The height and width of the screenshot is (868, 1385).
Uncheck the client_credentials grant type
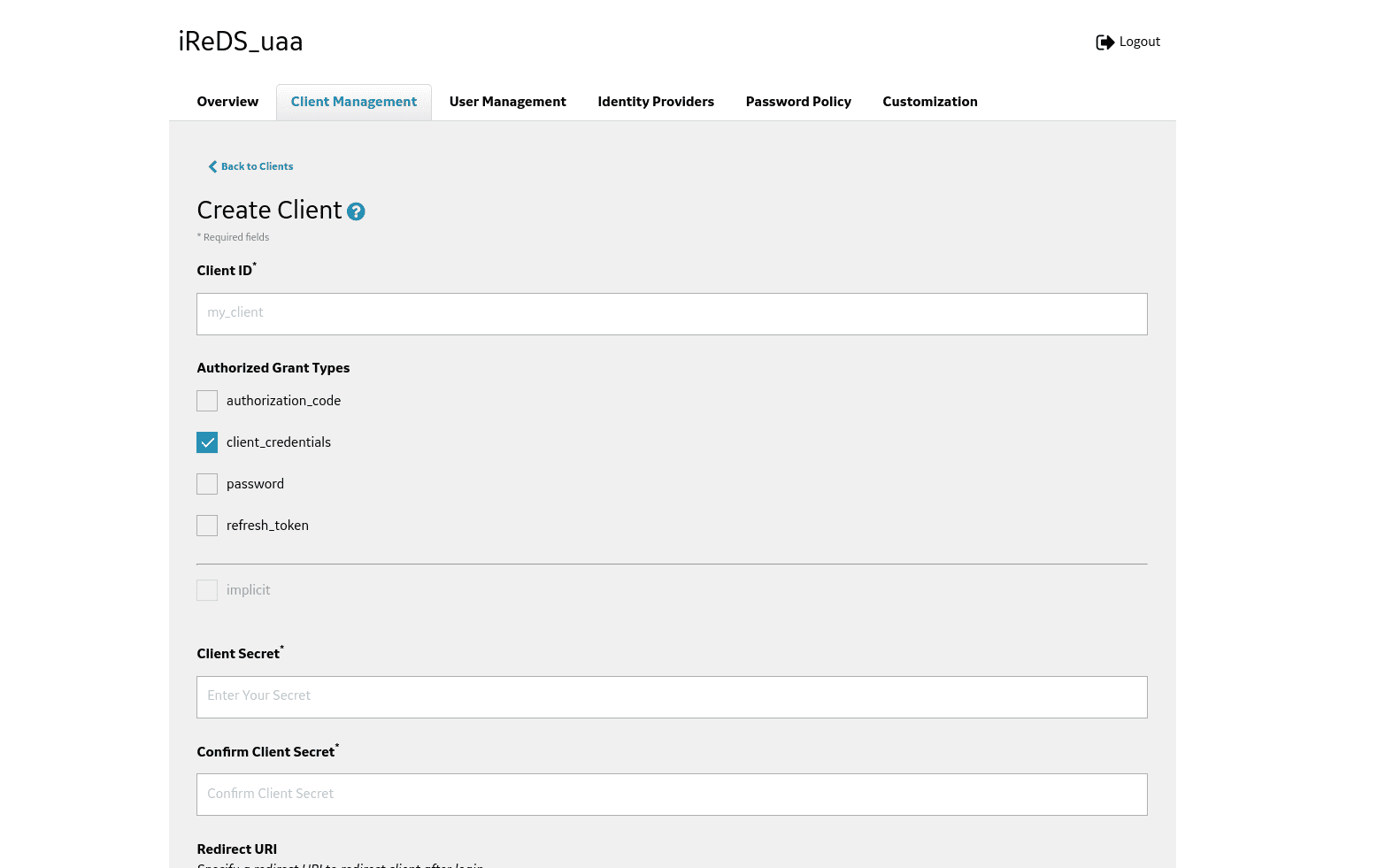(x=206, y=442)
